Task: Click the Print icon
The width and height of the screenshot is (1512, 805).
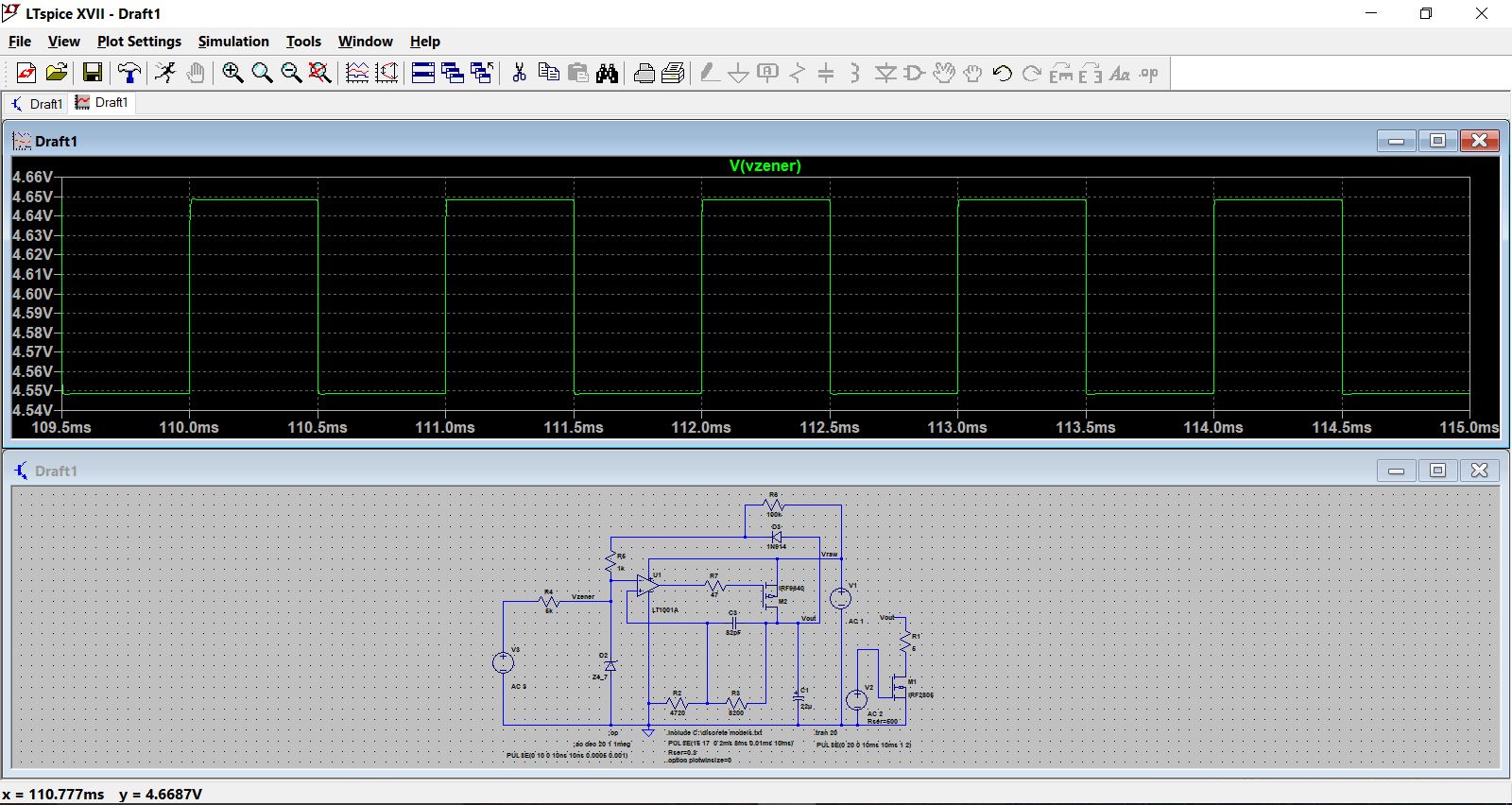Action: 674,73
